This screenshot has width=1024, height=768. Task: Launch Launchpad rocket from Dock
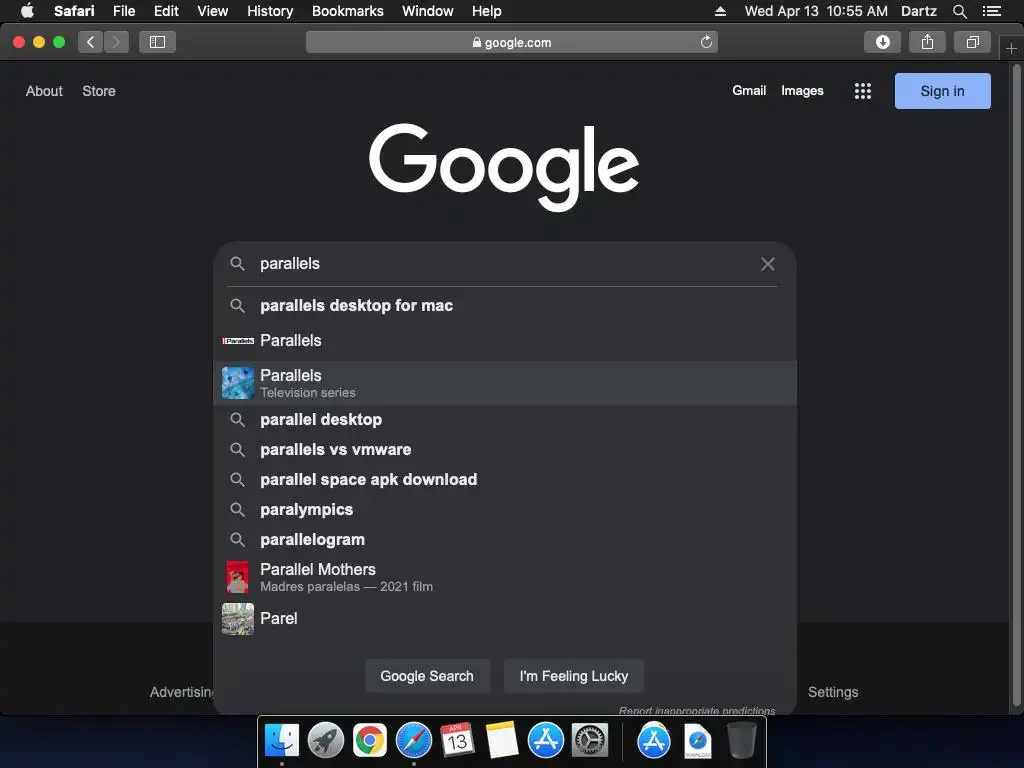326,741
